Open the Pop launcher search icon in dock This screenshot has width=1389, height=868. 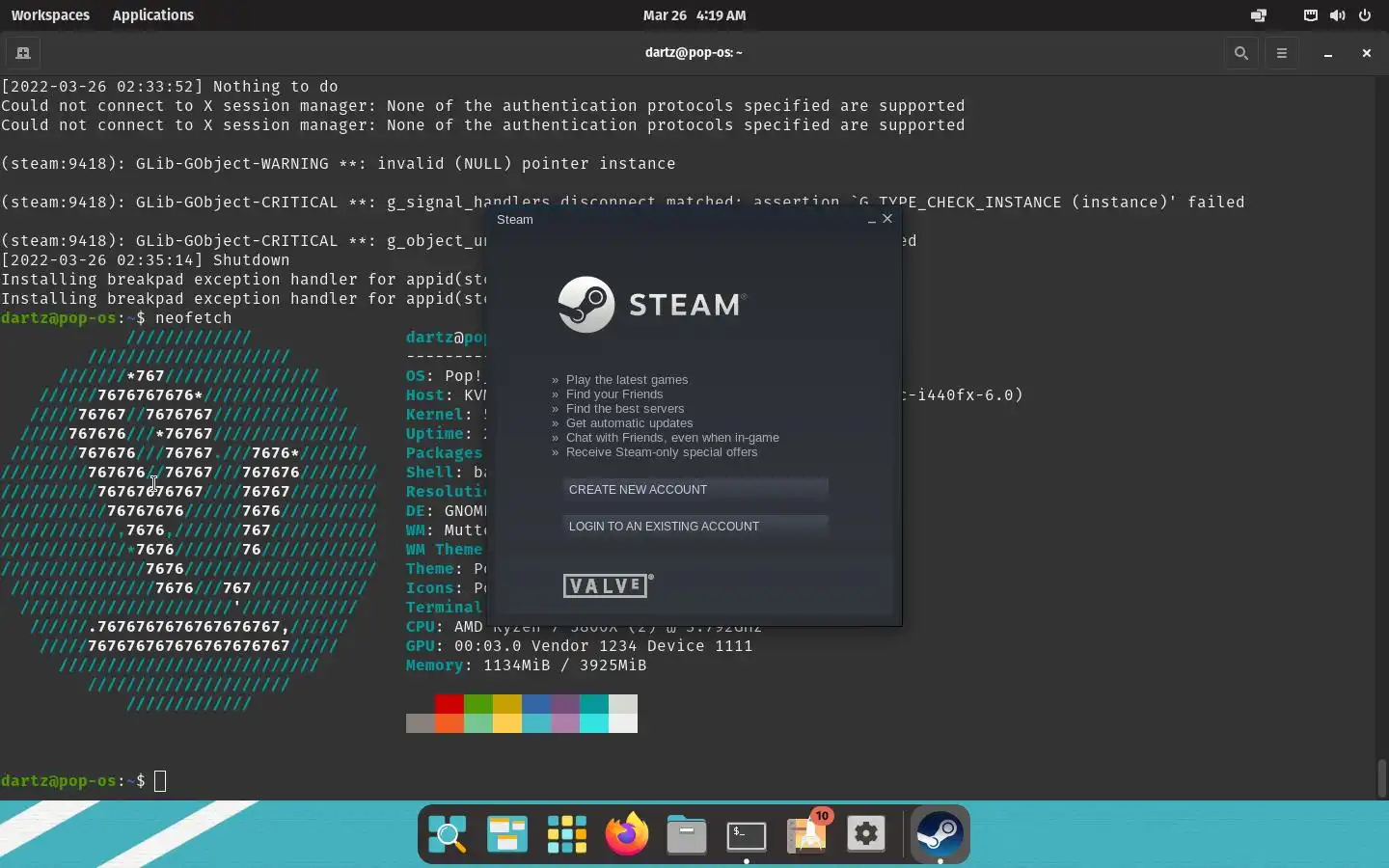(x=448, y=834)
